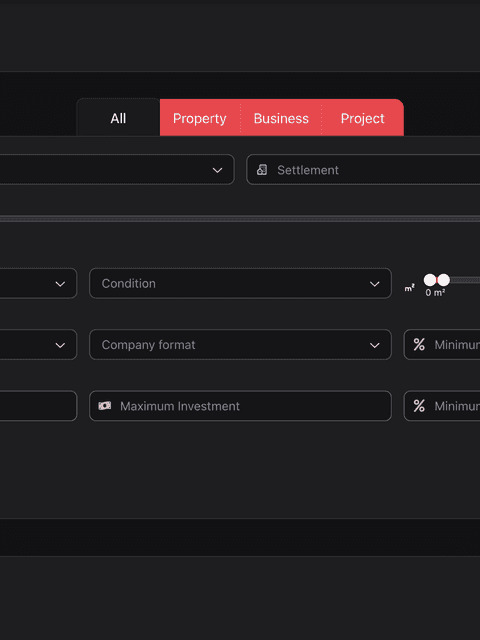This screenshot has width=480, height=640.
Task: Select the Property tab
Action: click(x=200, y=118)
